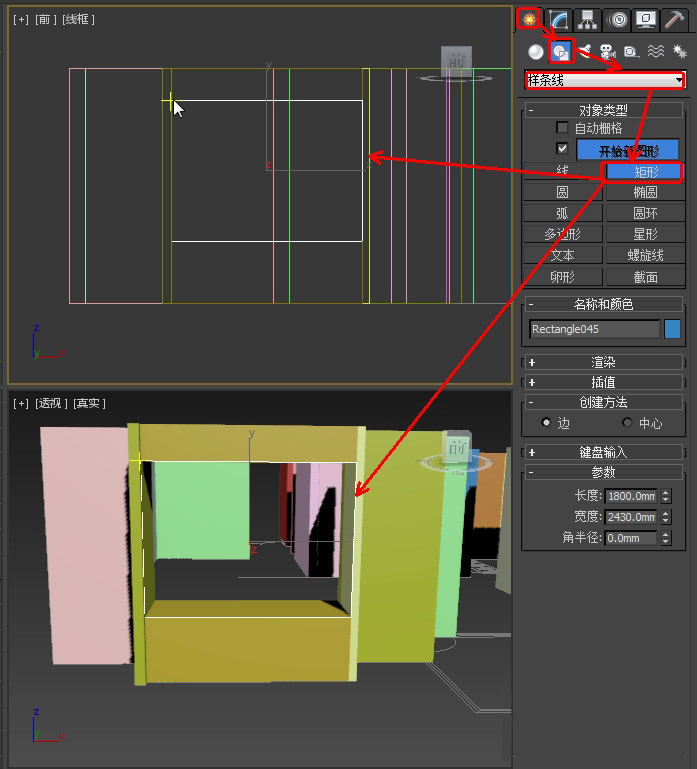Viewport: 697px width, 769px height.
Task: Choose the 弧 arc button
Action: [563, 213]
